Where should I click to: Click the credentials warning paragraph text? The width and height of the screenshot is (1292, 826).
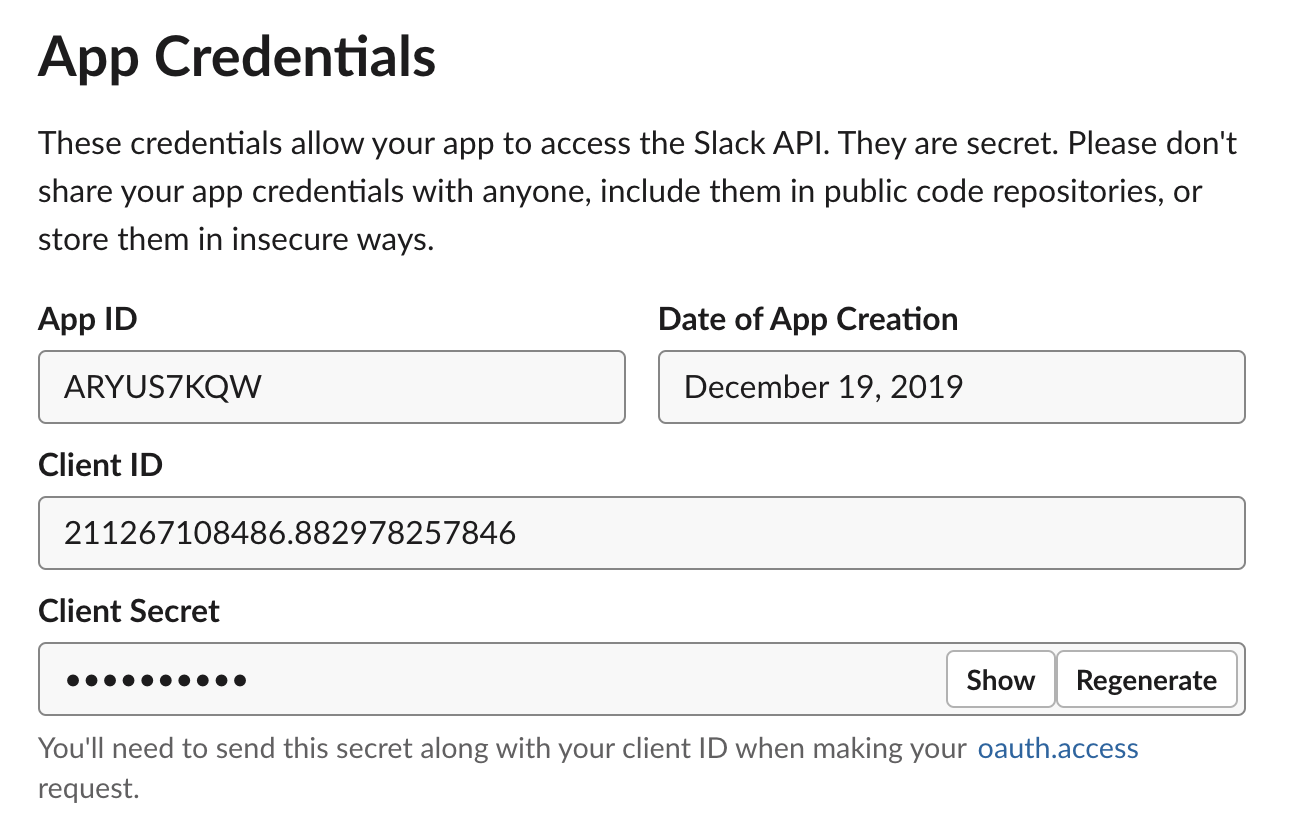click(x=637, y=192)
